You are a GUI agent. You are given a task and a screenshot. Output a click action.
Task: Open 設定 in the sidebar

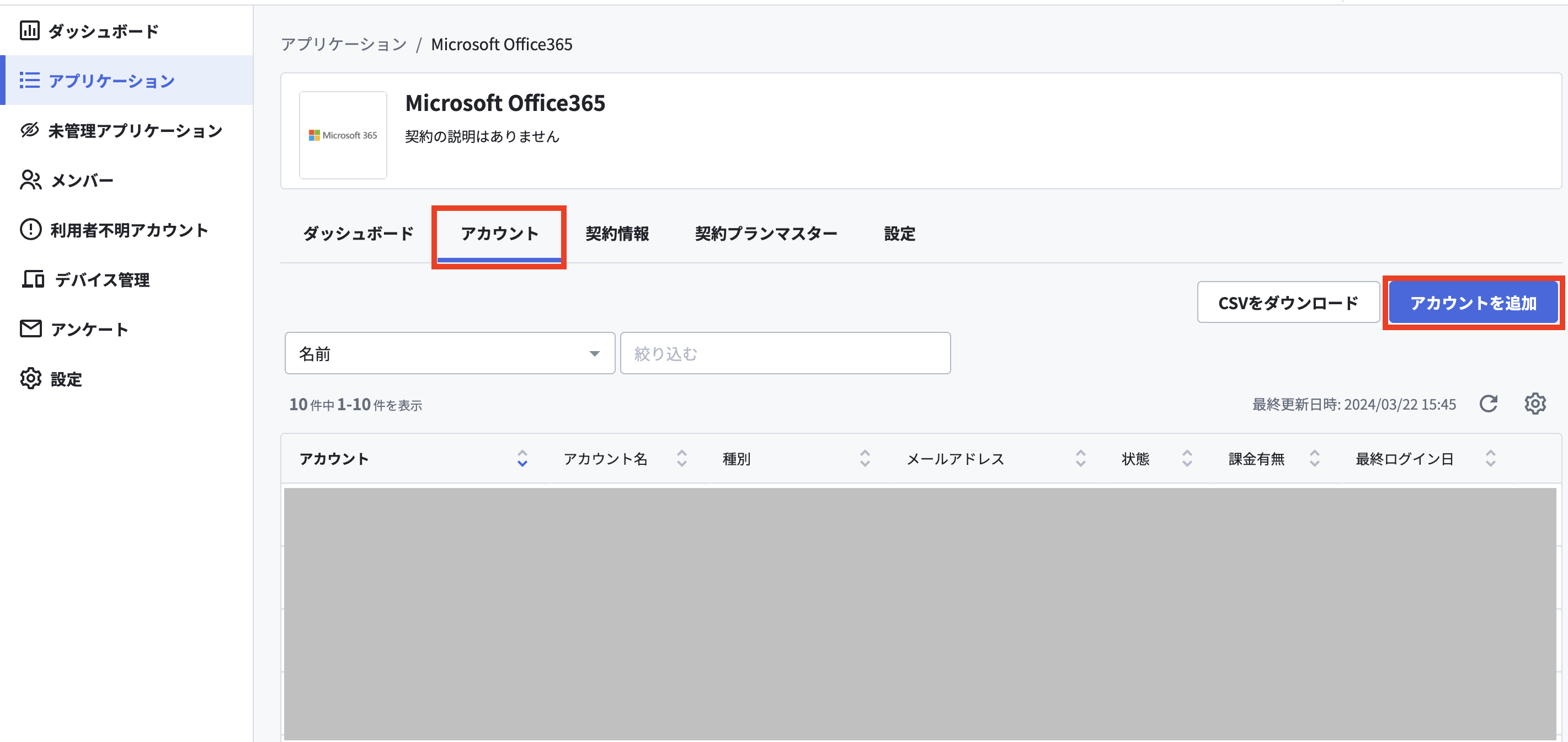point(126,379)
